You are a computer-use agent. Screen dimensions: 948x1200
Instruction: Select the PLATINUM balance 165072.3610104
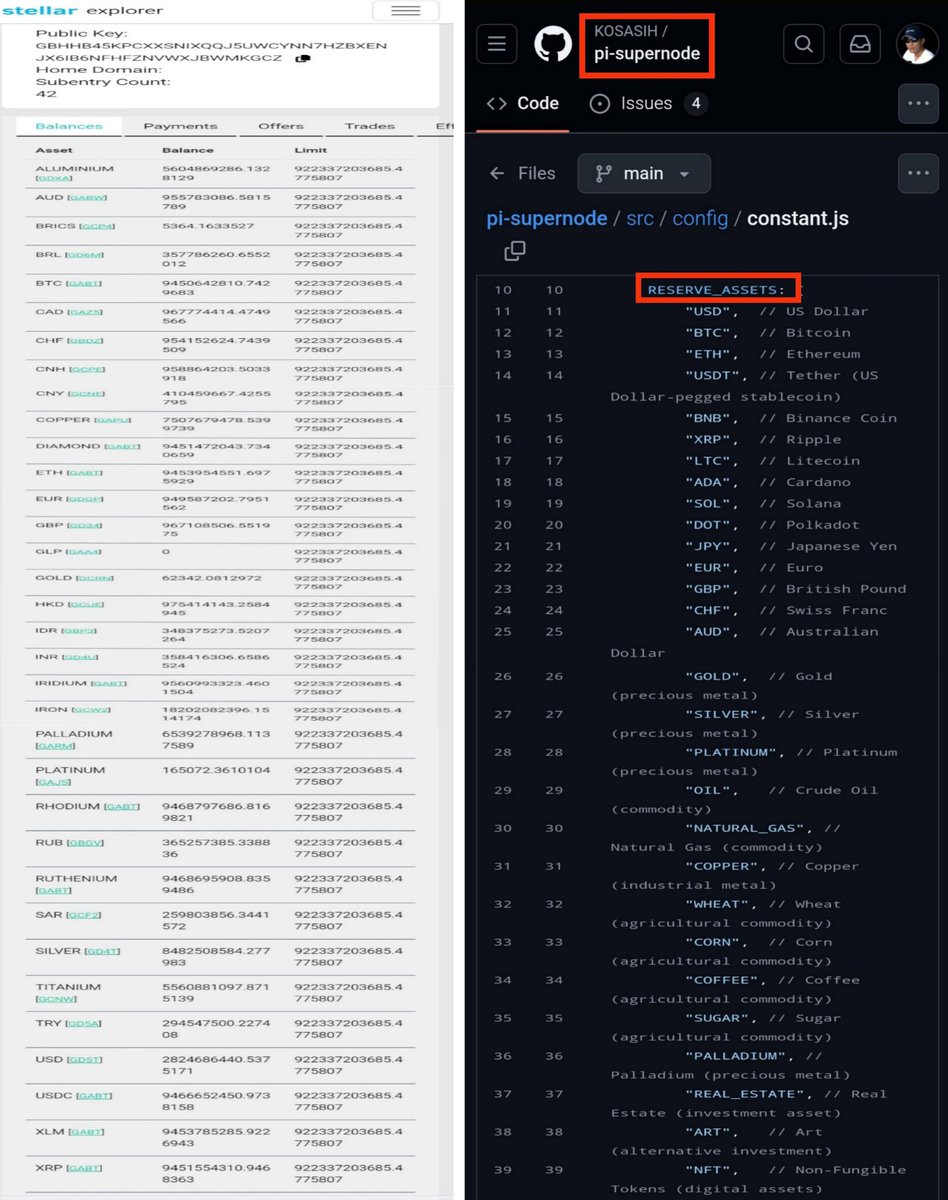215,770
